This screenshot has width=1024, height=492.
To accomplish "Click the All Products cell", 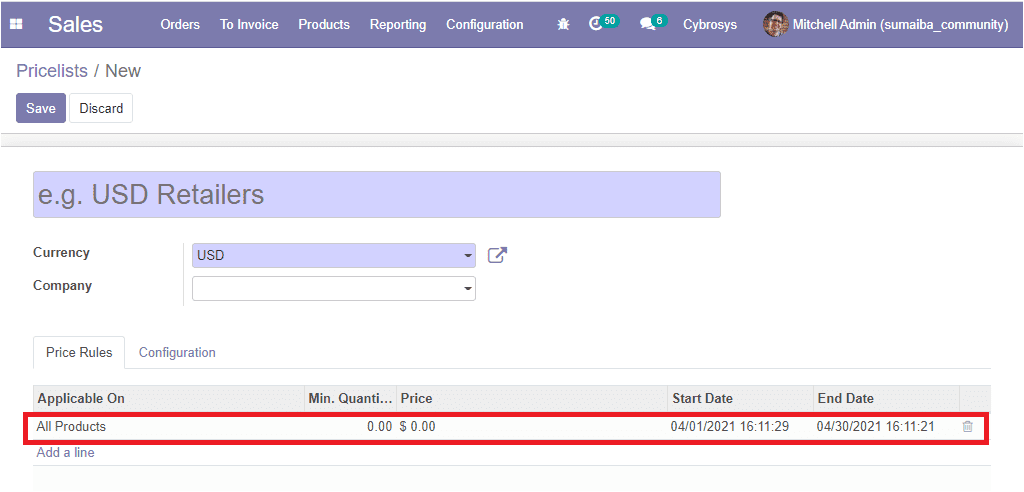I will [71, 427].
